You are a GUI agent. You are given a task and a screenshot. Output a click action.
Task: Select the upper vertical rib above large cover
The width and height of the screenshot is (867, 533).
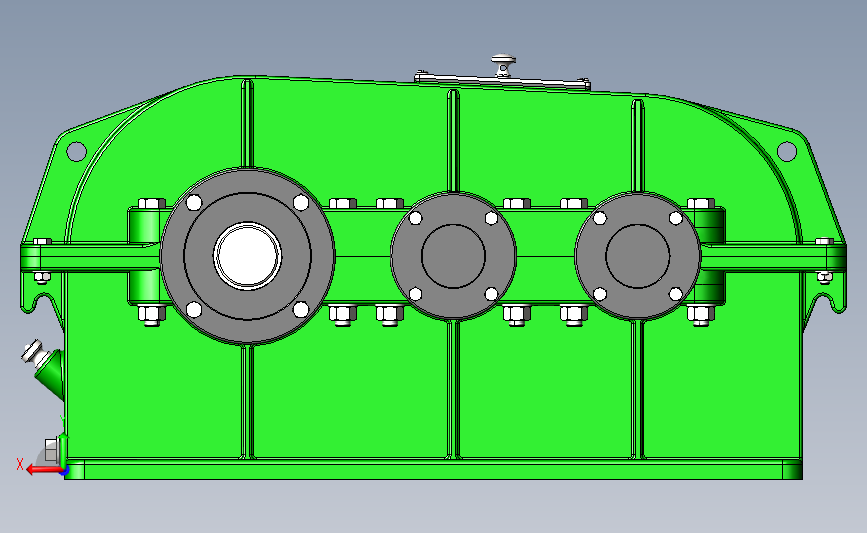pos(247,123)
